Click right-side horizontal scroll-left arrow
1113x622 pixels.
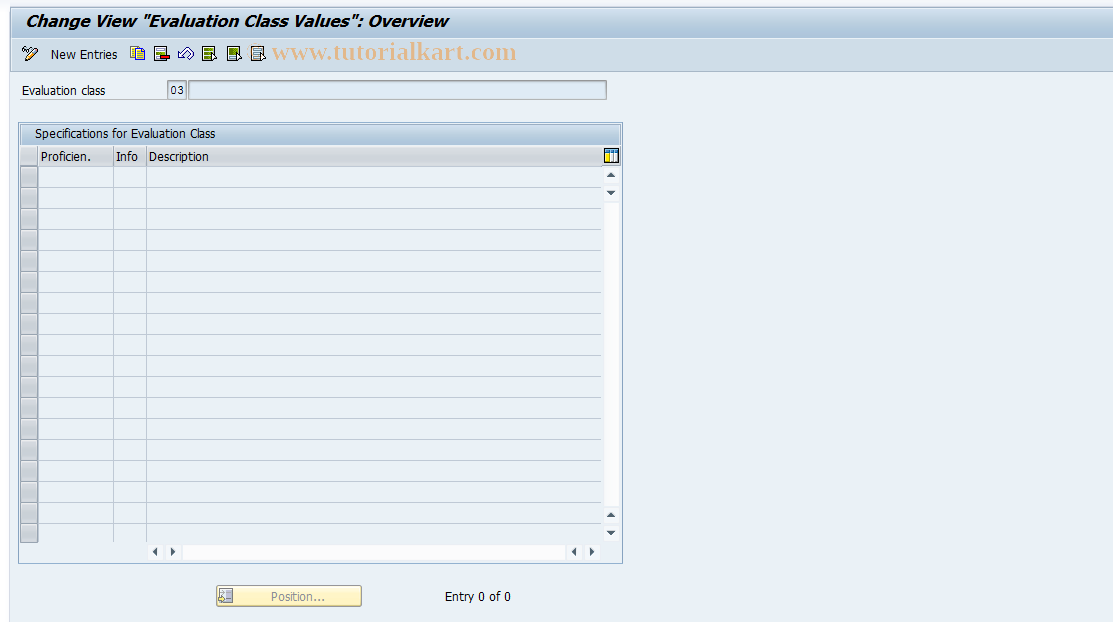574,552
